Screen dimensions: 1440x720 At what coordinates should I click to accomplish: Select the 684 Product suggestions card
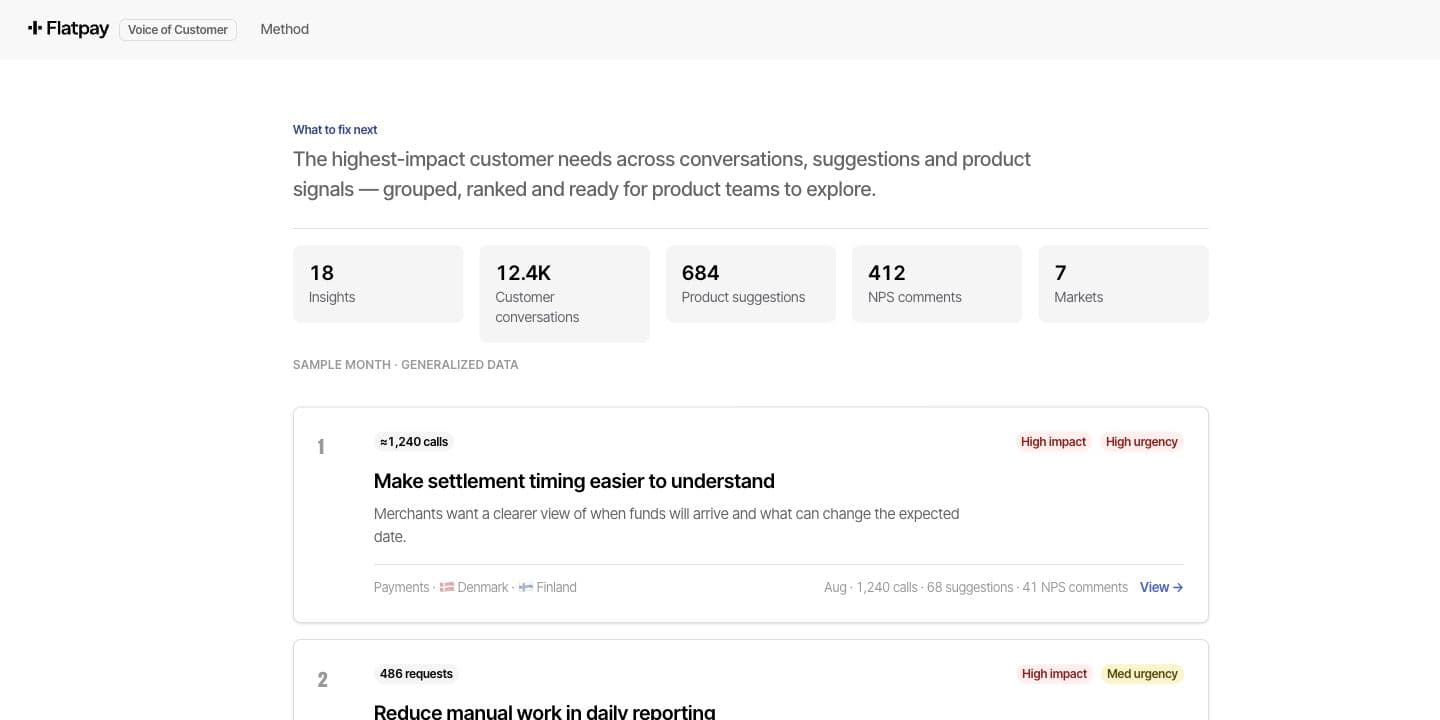(x=751, y=284)
